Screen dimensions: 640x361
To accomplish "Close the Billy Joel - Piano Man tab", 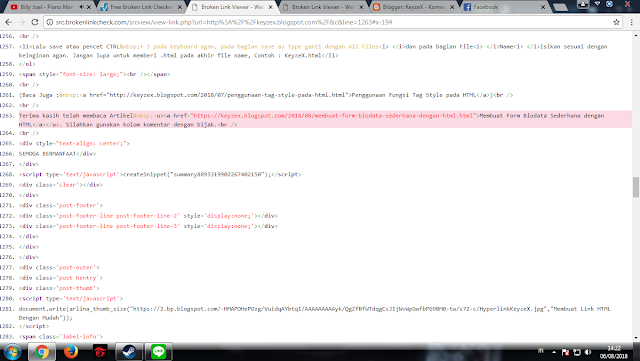I will [89, 7].
